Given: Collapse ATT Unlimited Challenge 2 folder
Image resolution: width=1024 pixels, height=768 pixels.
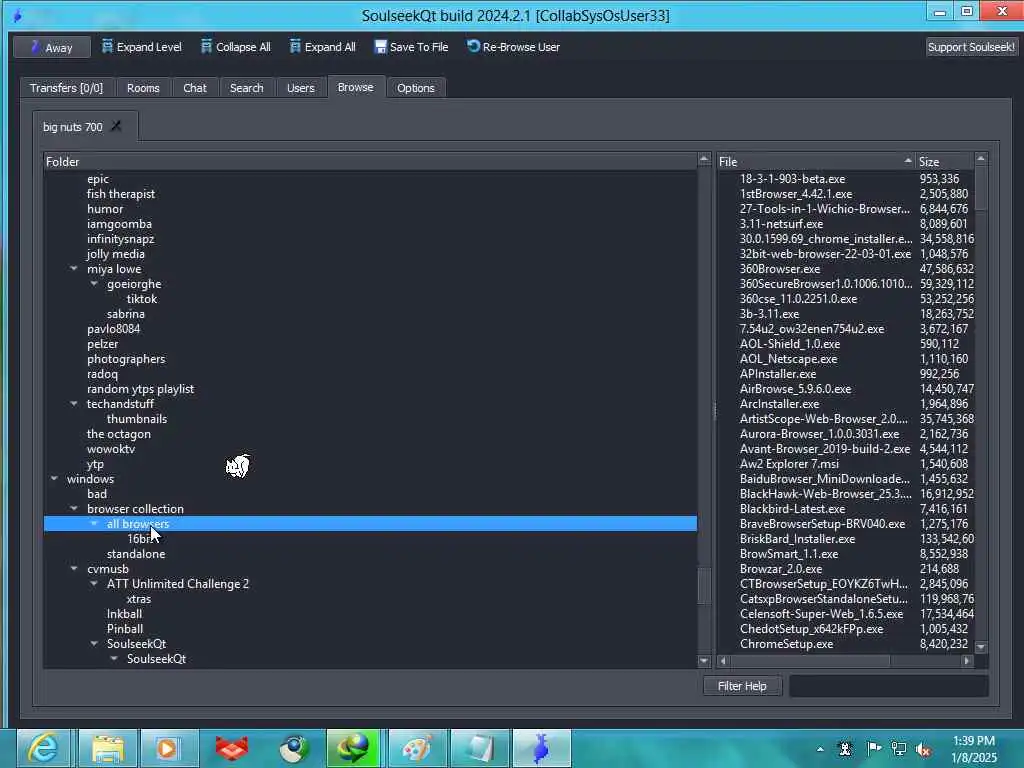Looking at the screenshot, I should (x=94, y=584).
